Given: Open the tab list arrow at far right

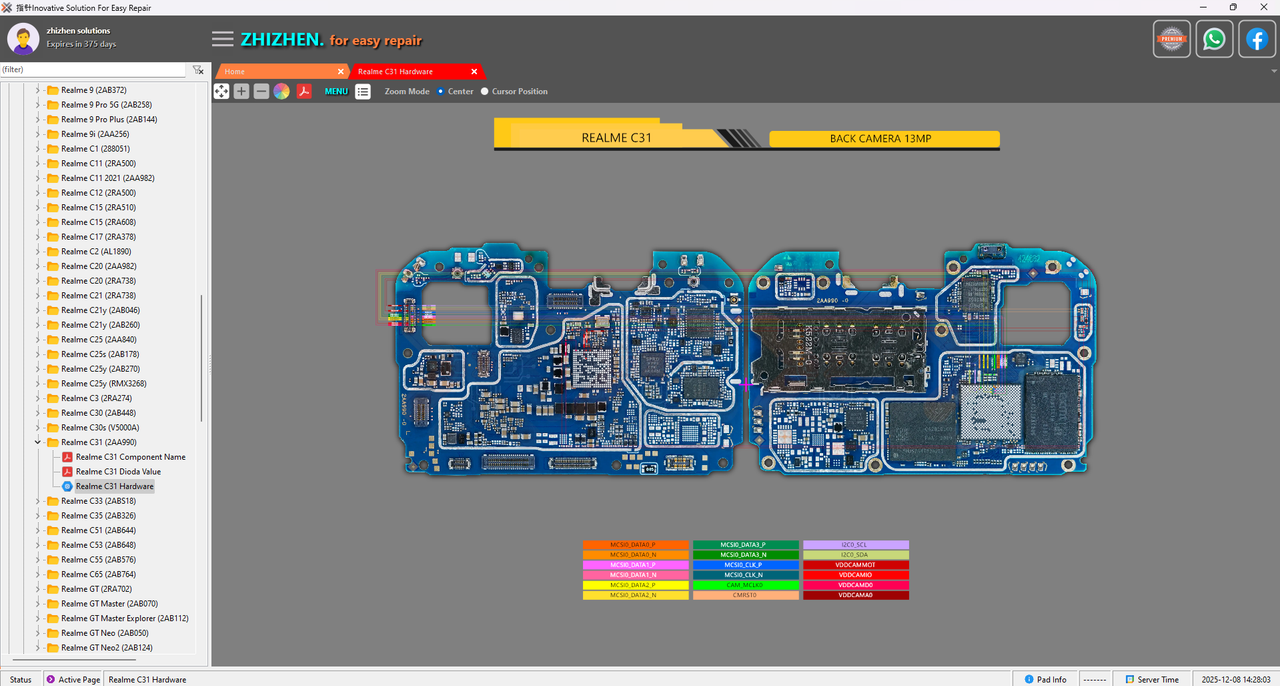Looking at the screenshot, I should pos(1274,72).
